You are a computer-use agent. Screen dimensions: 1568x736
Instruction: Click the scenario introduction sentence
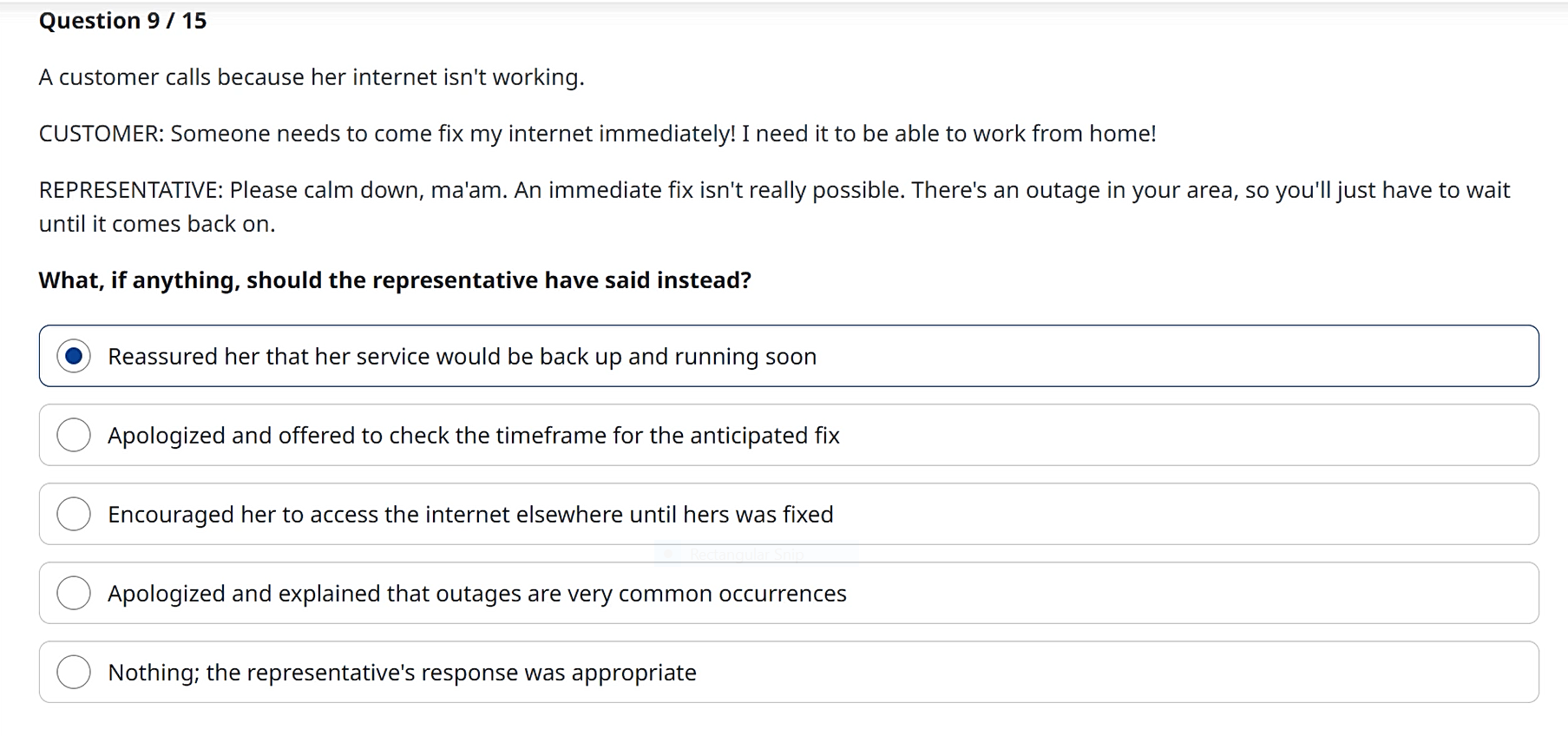[x=311, y=76]
